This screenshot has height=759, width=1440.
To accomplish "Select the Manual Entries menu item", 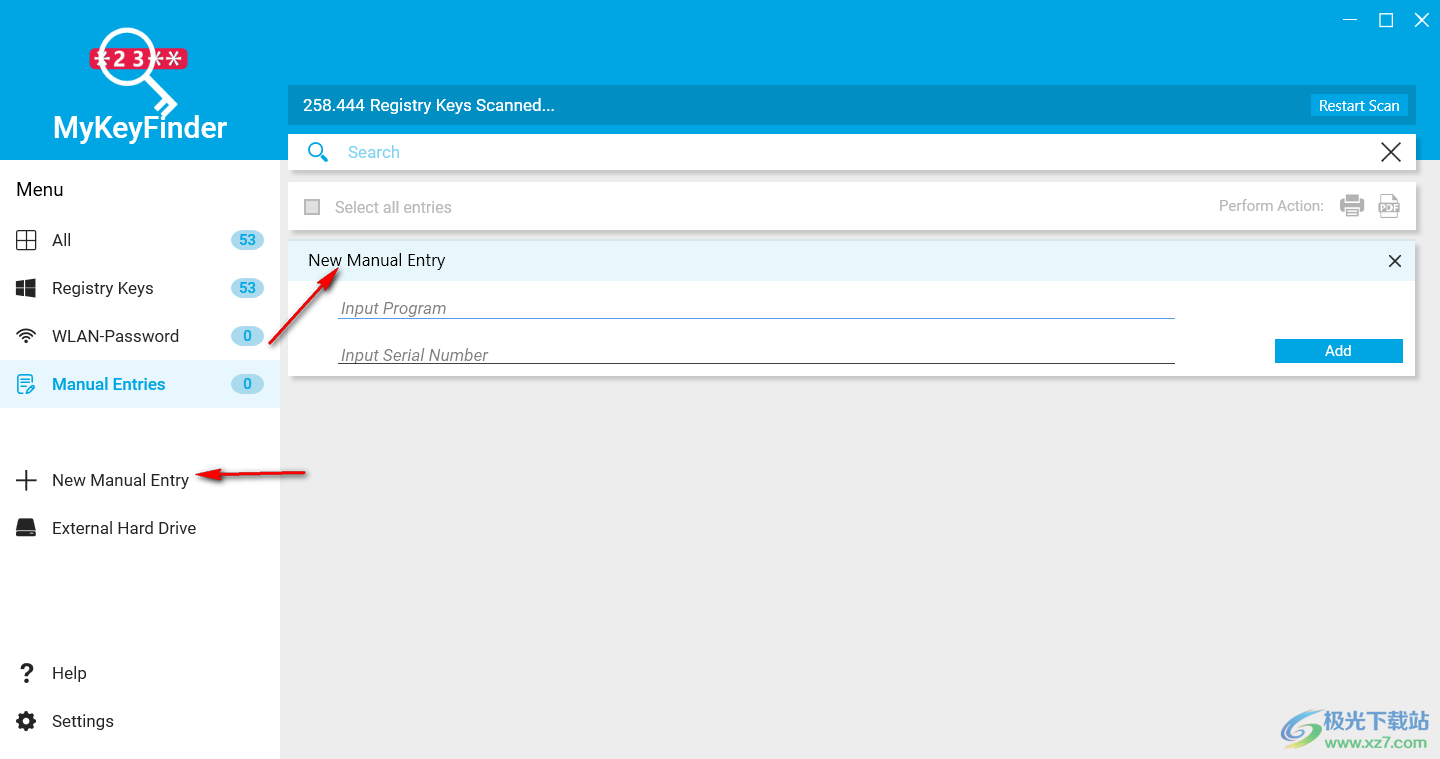I will click(x=140, y=384).
